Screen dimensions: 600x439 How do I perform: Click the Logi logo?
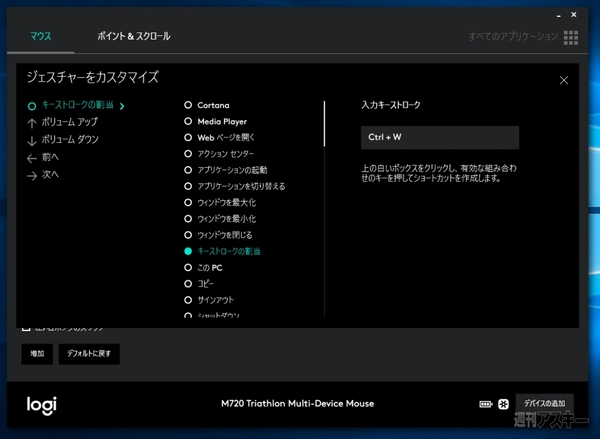42,405
